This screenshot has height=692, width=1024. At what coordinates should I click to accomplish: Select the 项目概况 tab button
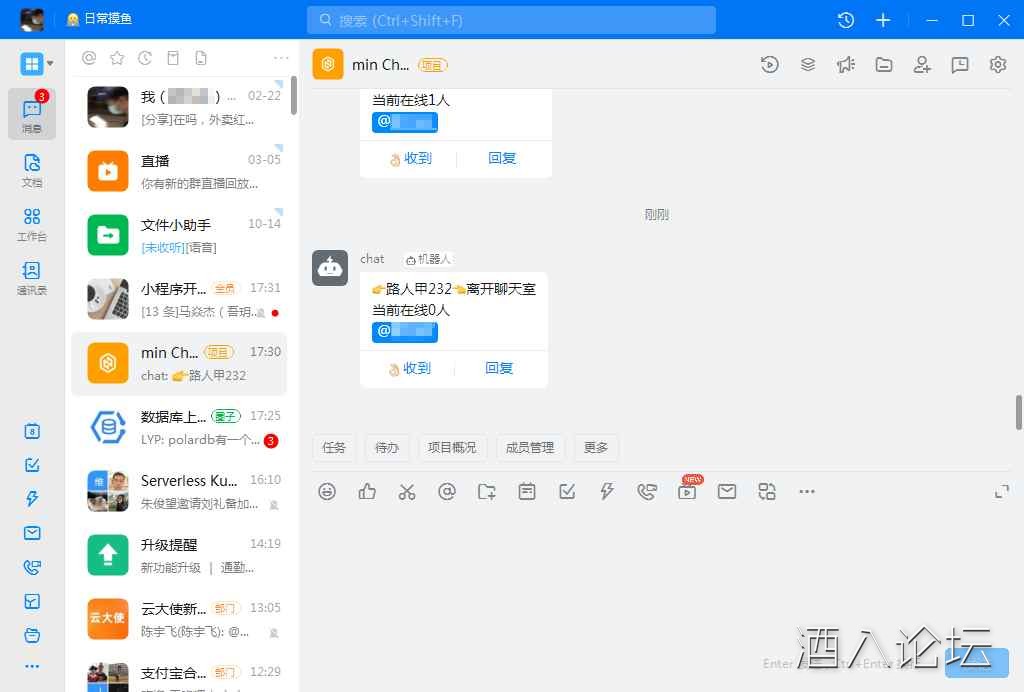(452, 447)
